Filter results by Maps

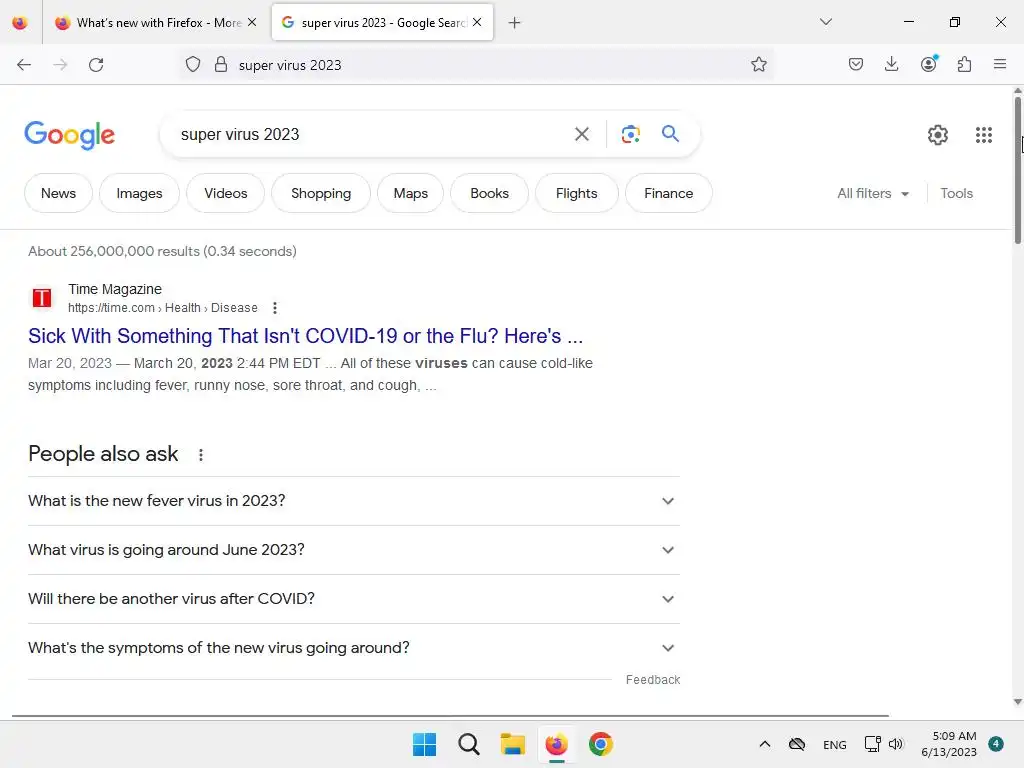410,193
